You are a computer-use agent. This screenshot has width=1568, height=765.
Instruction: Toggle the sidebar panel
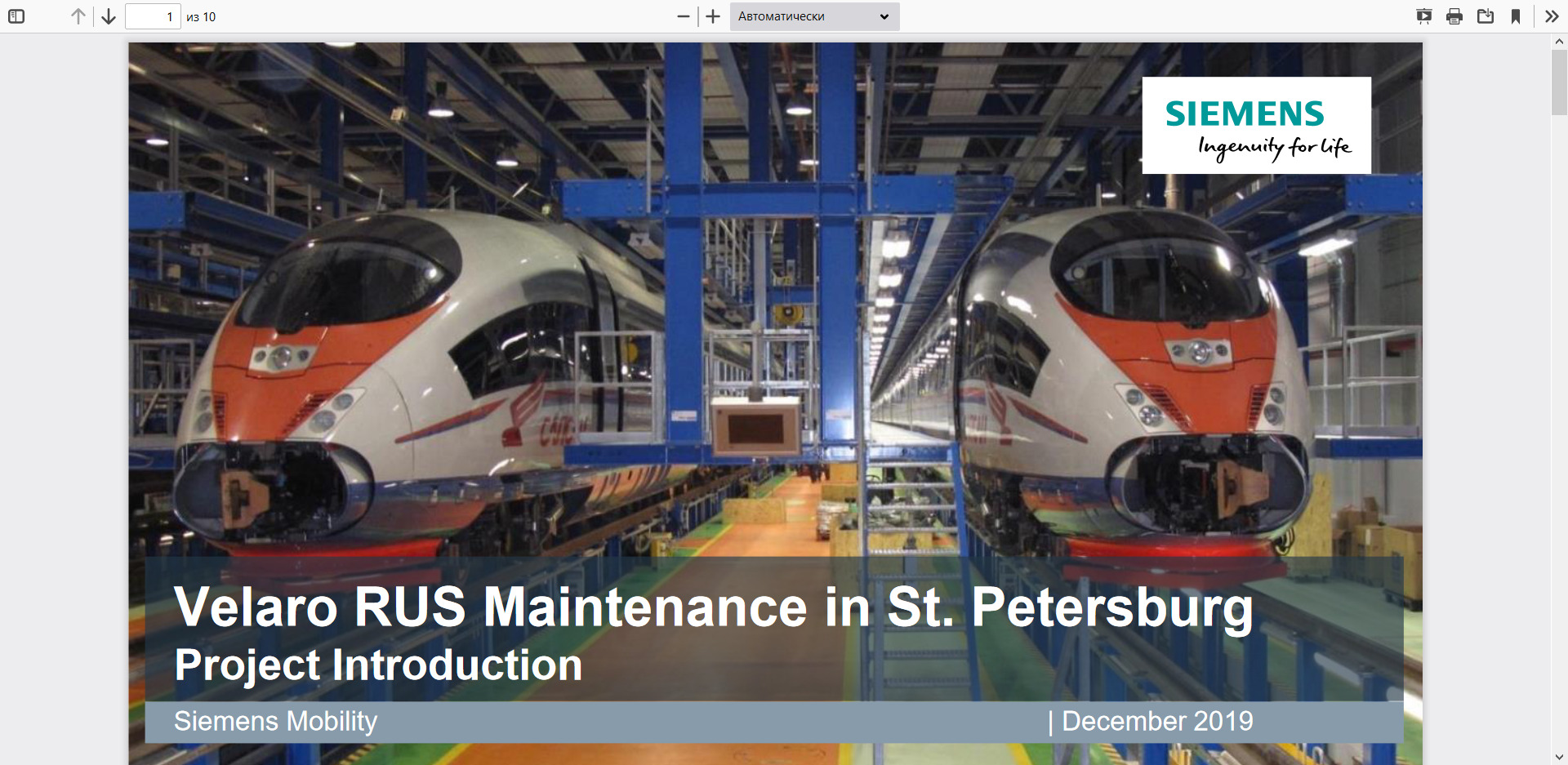pos(16,16)
